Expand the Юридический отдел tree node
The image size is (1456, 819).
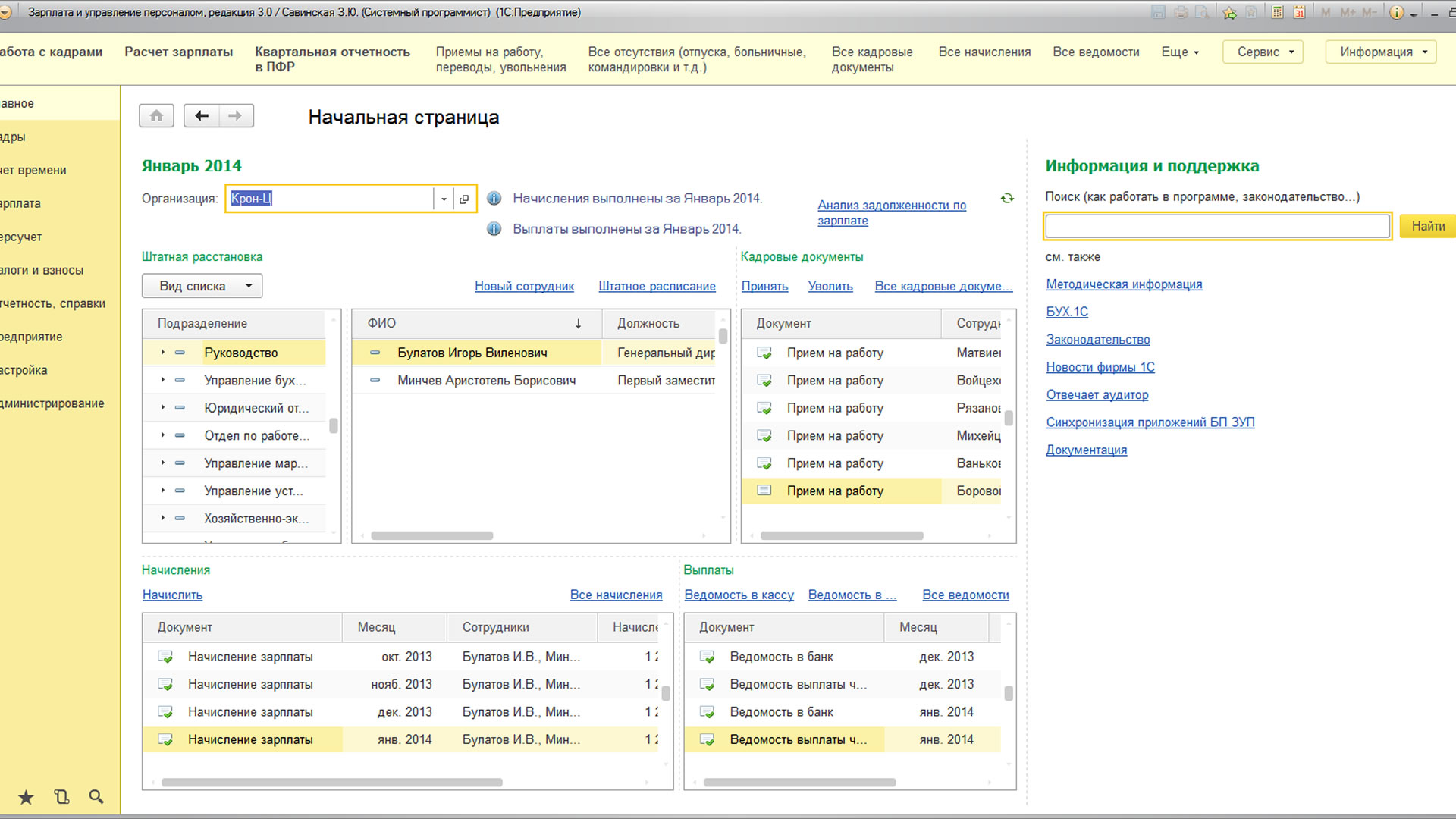[163, 408]
